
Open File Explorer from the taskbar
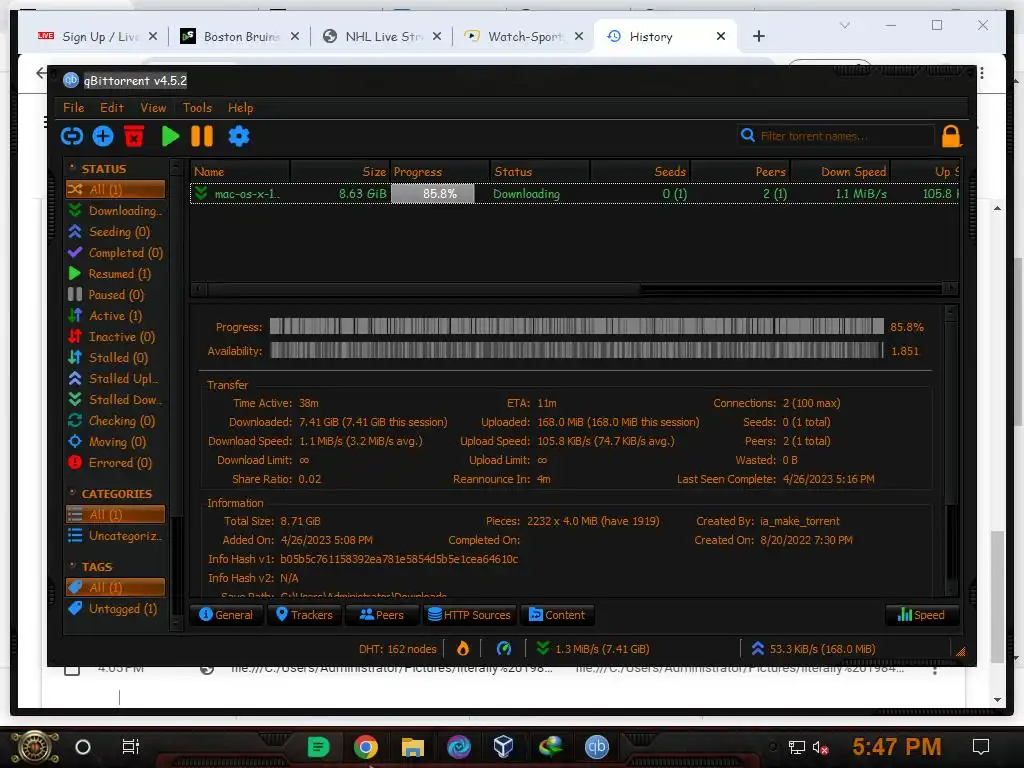click(x=412, y=747)
